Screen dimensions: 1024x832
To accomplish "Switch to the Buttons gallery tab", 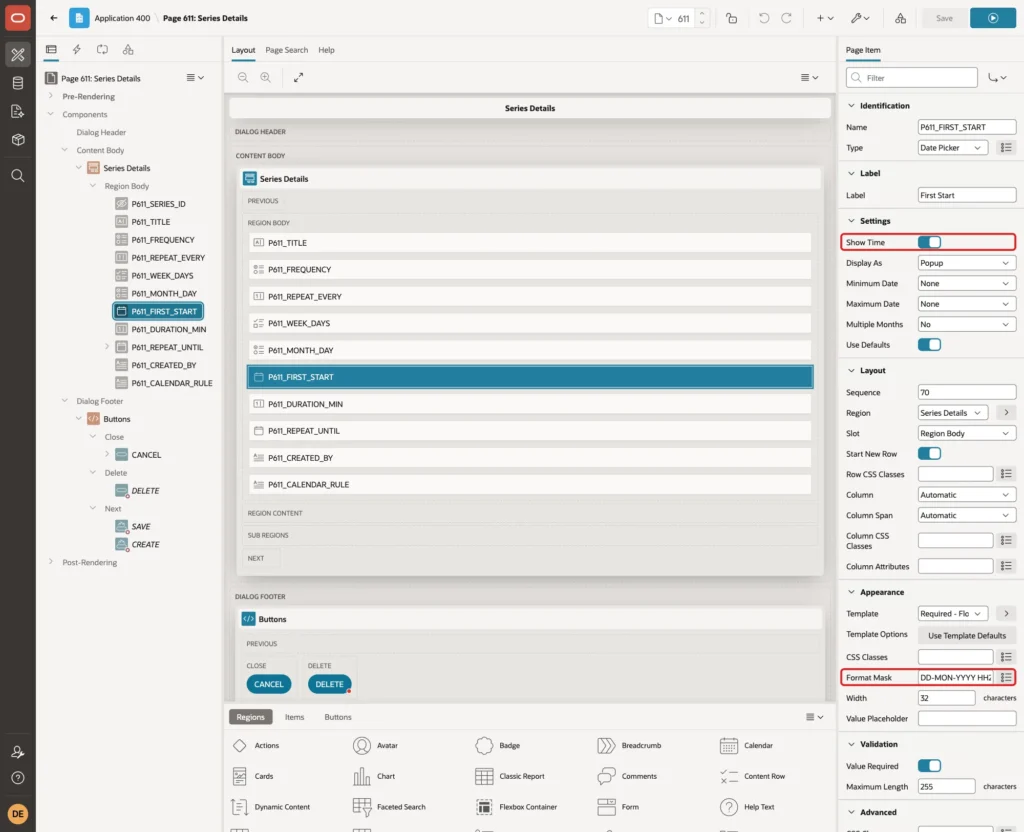I will [338, 716].
